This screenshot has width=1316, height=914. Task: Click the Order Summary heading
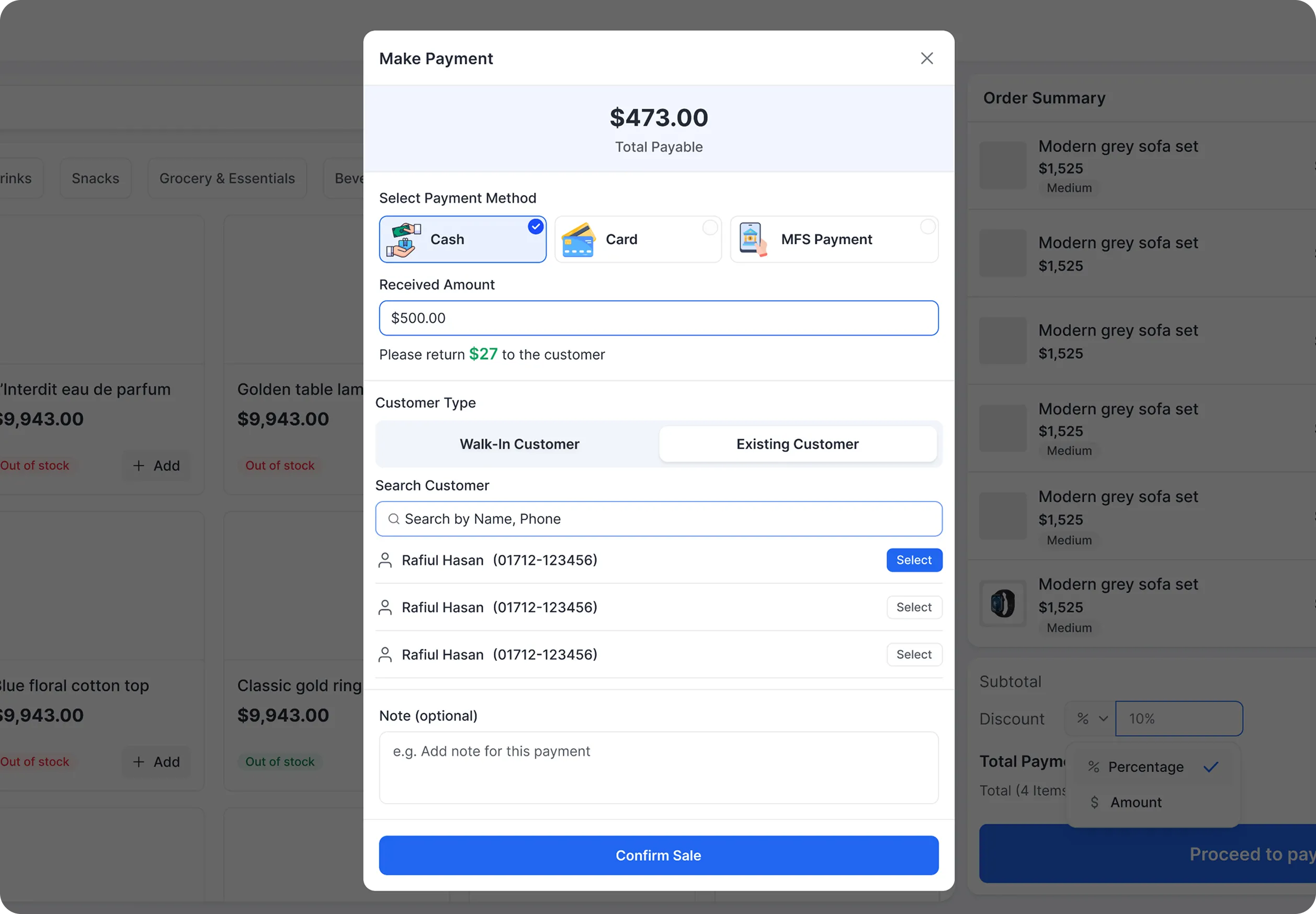click(x=1044, y=98)
